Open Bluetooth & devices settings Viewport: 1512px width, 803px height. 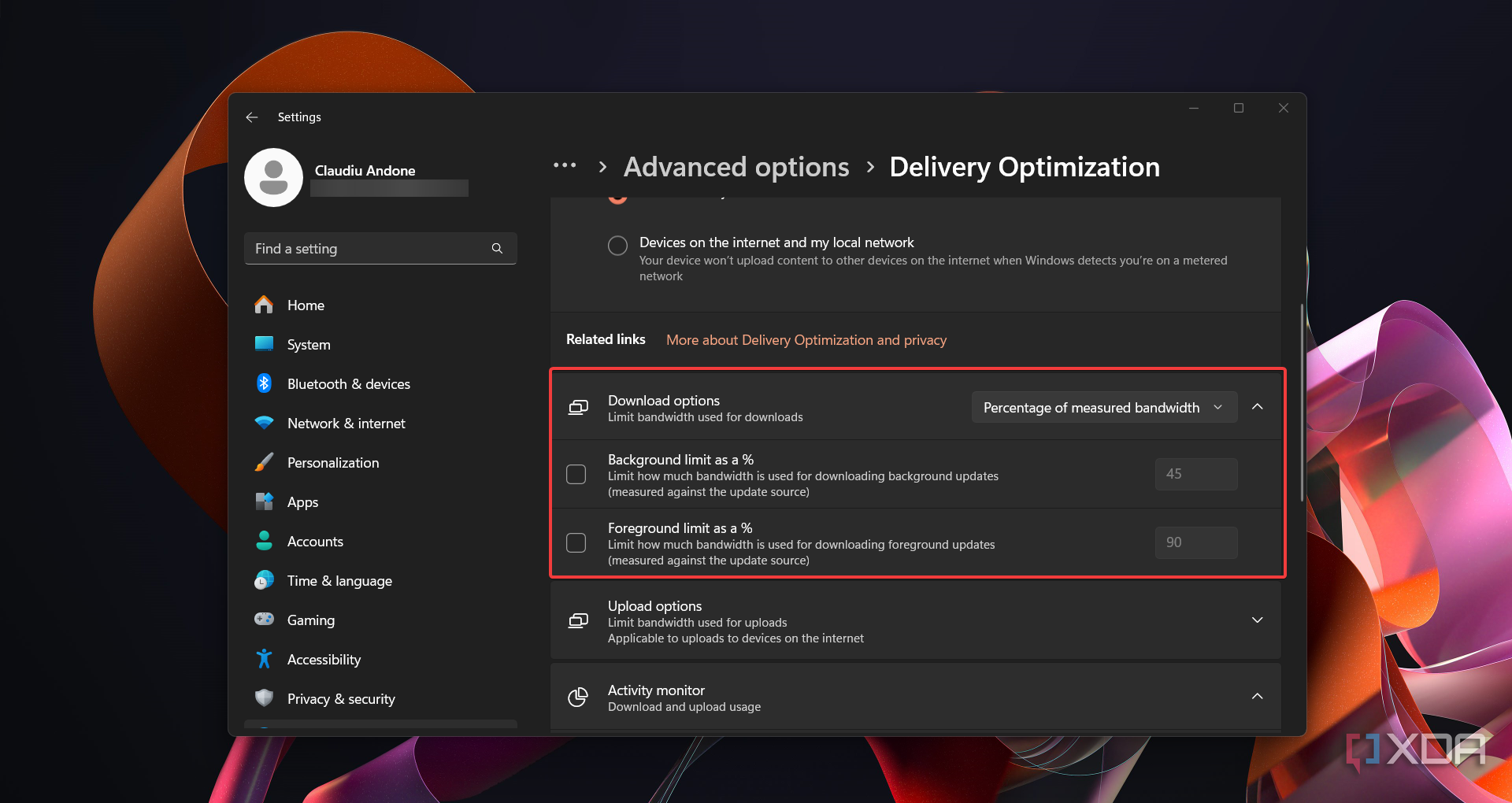[380, 384]
